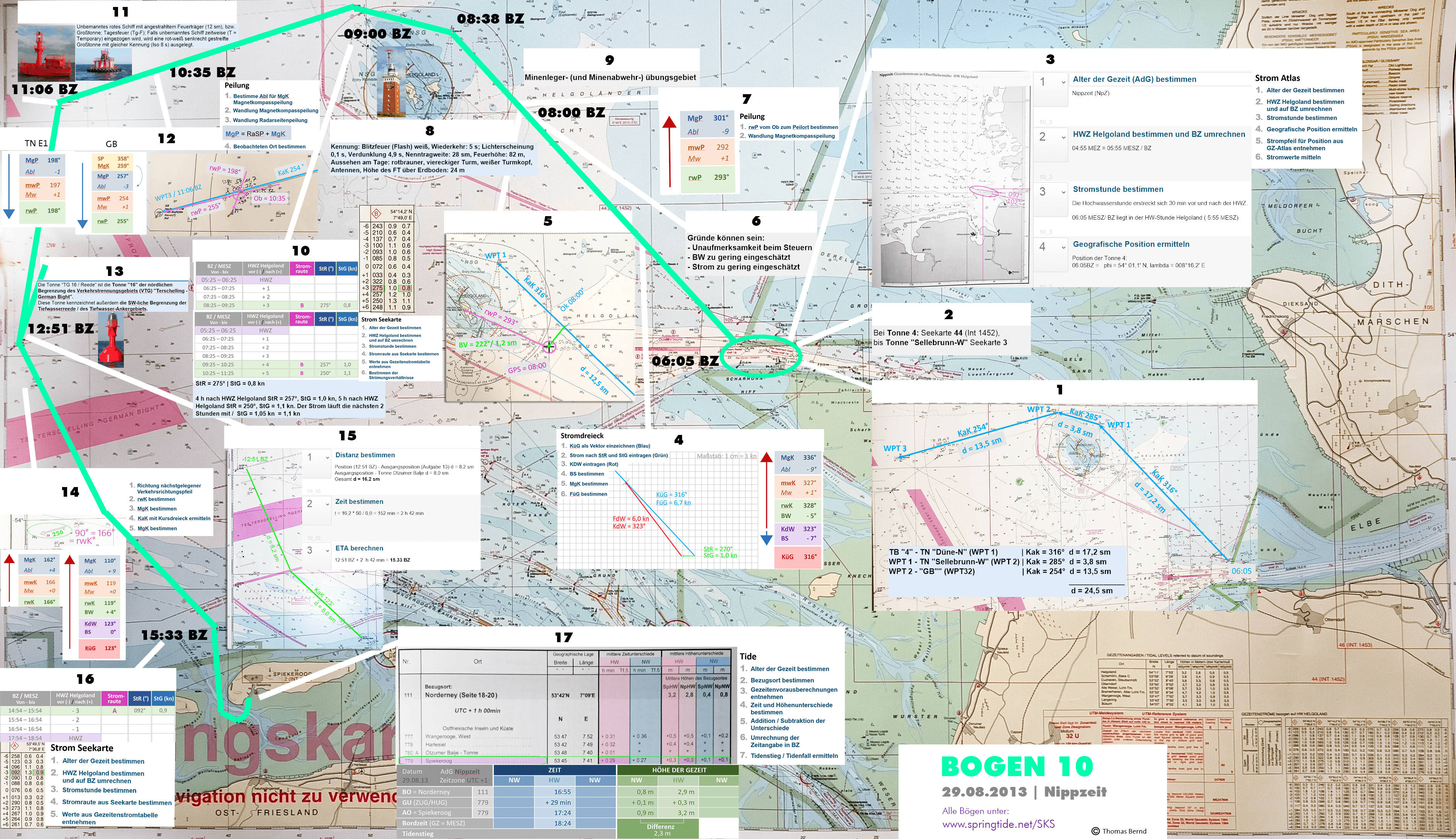
Task: Click the 'Alter der Gezeit (AdG) bestimmen' heading
Action: click(1134, 80)
